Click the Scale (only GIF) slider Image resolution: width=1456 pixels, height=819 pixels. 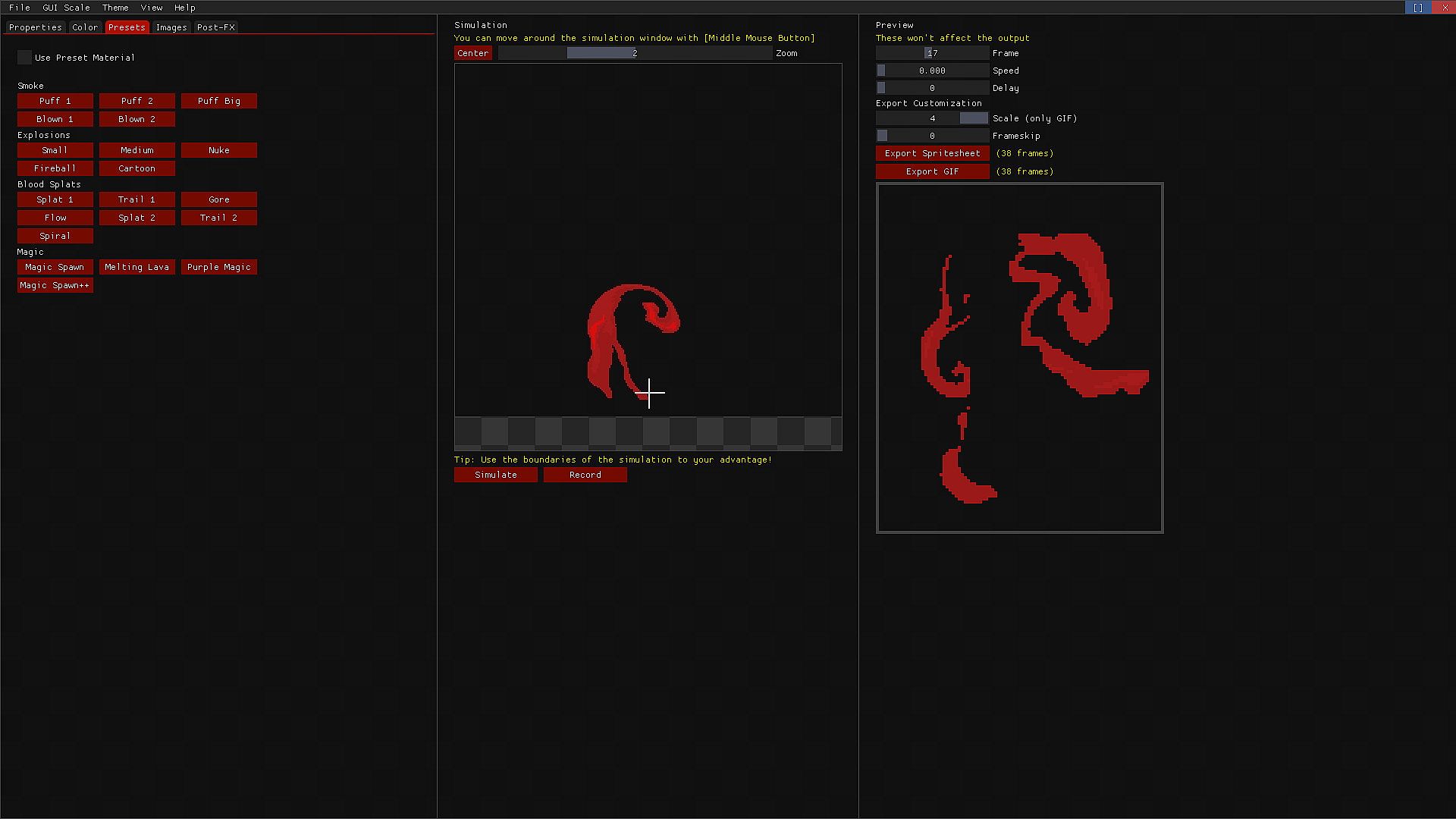click(932, 118)
